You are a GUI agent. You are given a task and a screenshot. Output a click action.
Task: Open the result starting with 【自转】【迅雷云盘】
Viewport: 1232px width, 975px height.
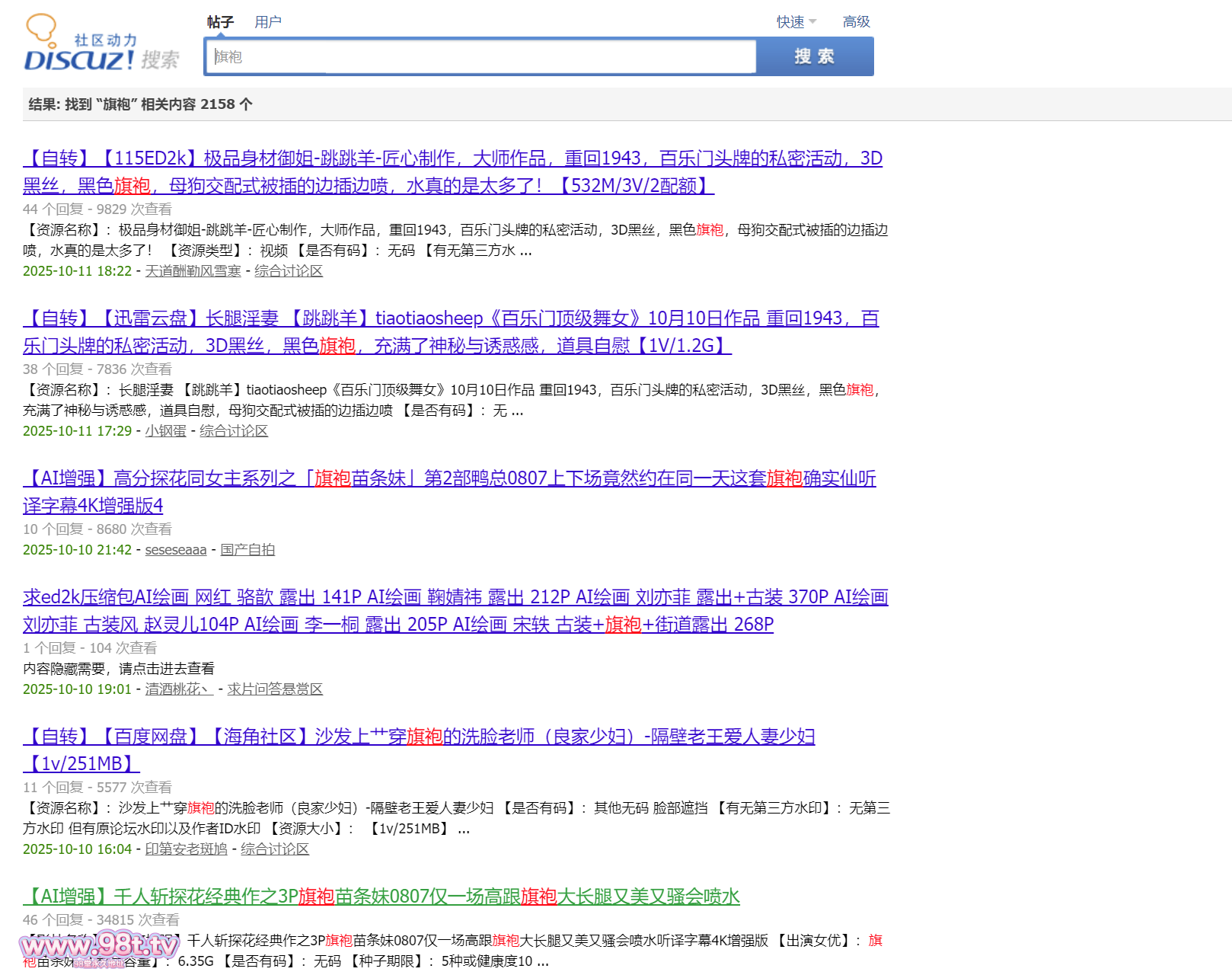pyautogui.click(x=451, y=318)
